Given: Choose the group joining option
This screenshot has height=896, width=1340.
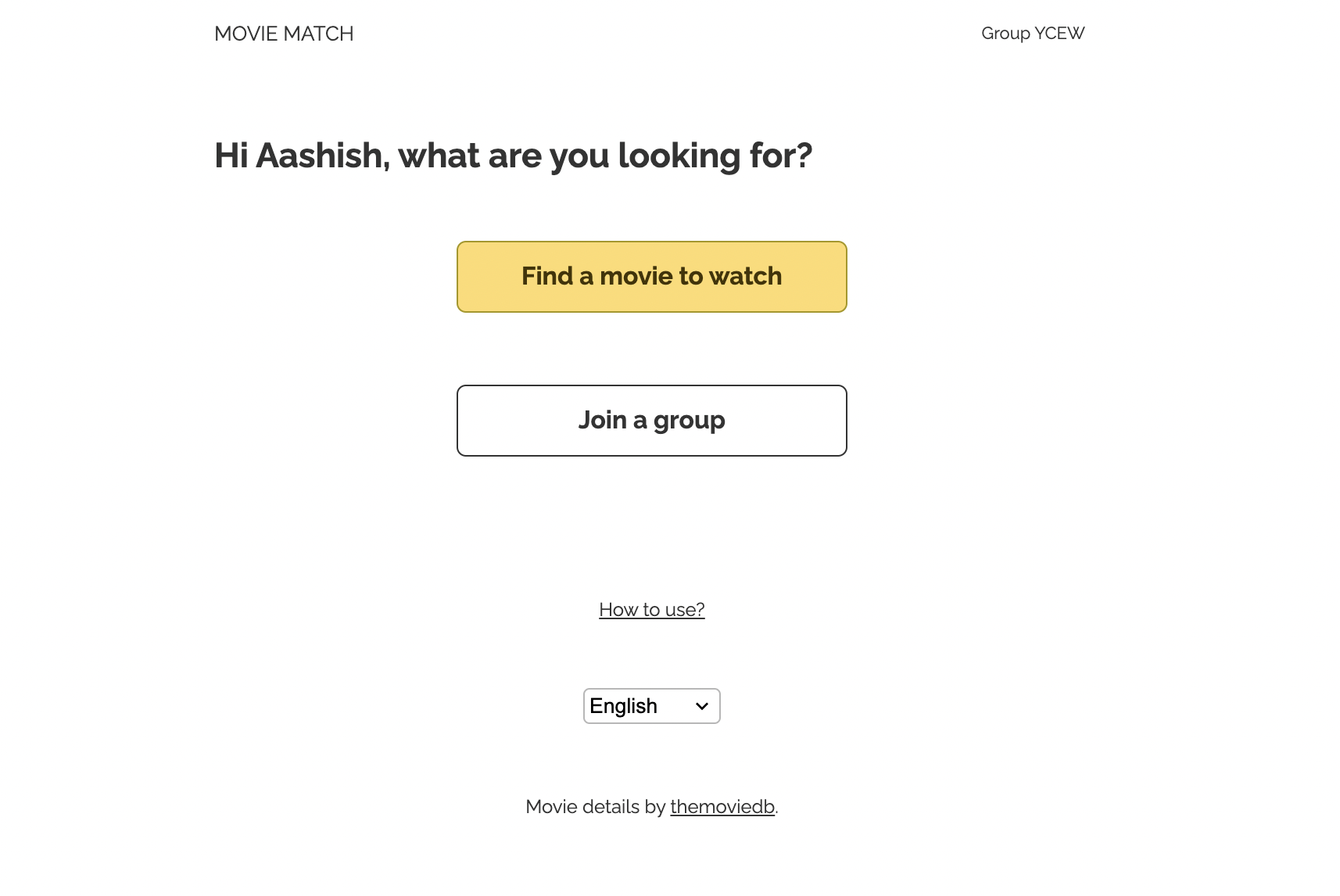Looking at the screenshot, I should coord(651,420).
